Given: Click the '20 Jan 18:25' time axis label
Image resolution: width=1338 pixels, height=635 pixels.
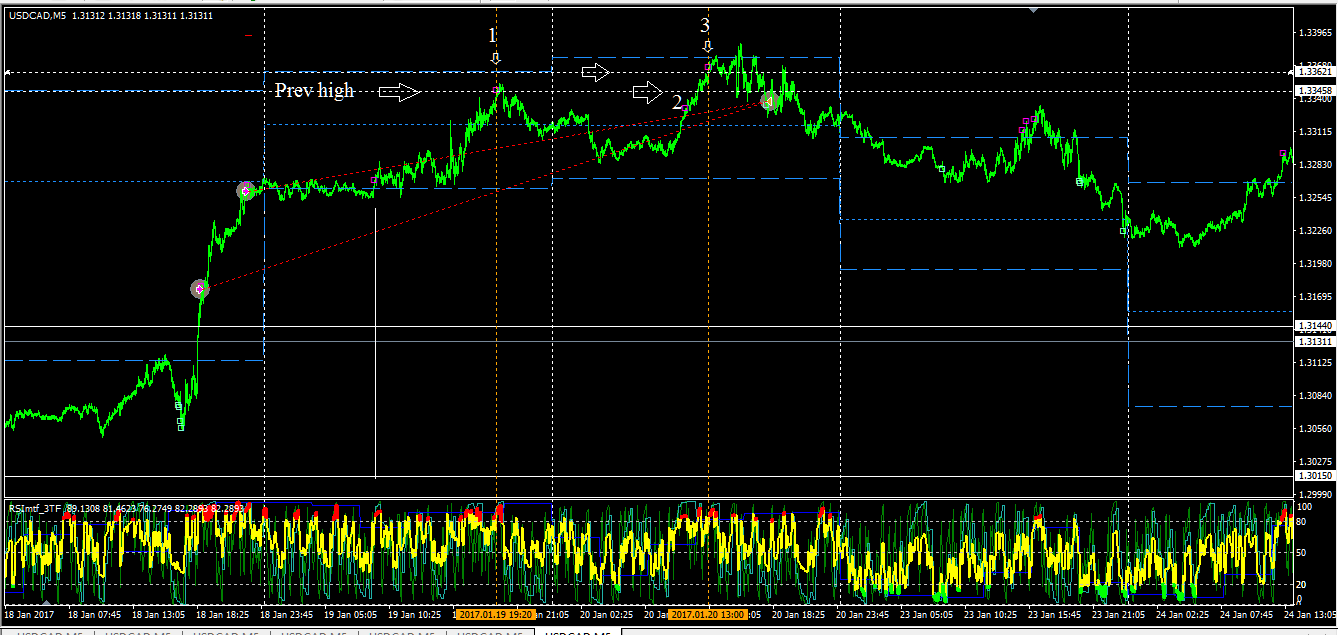Looking at the screenshot, I should (x=800, y=614).
